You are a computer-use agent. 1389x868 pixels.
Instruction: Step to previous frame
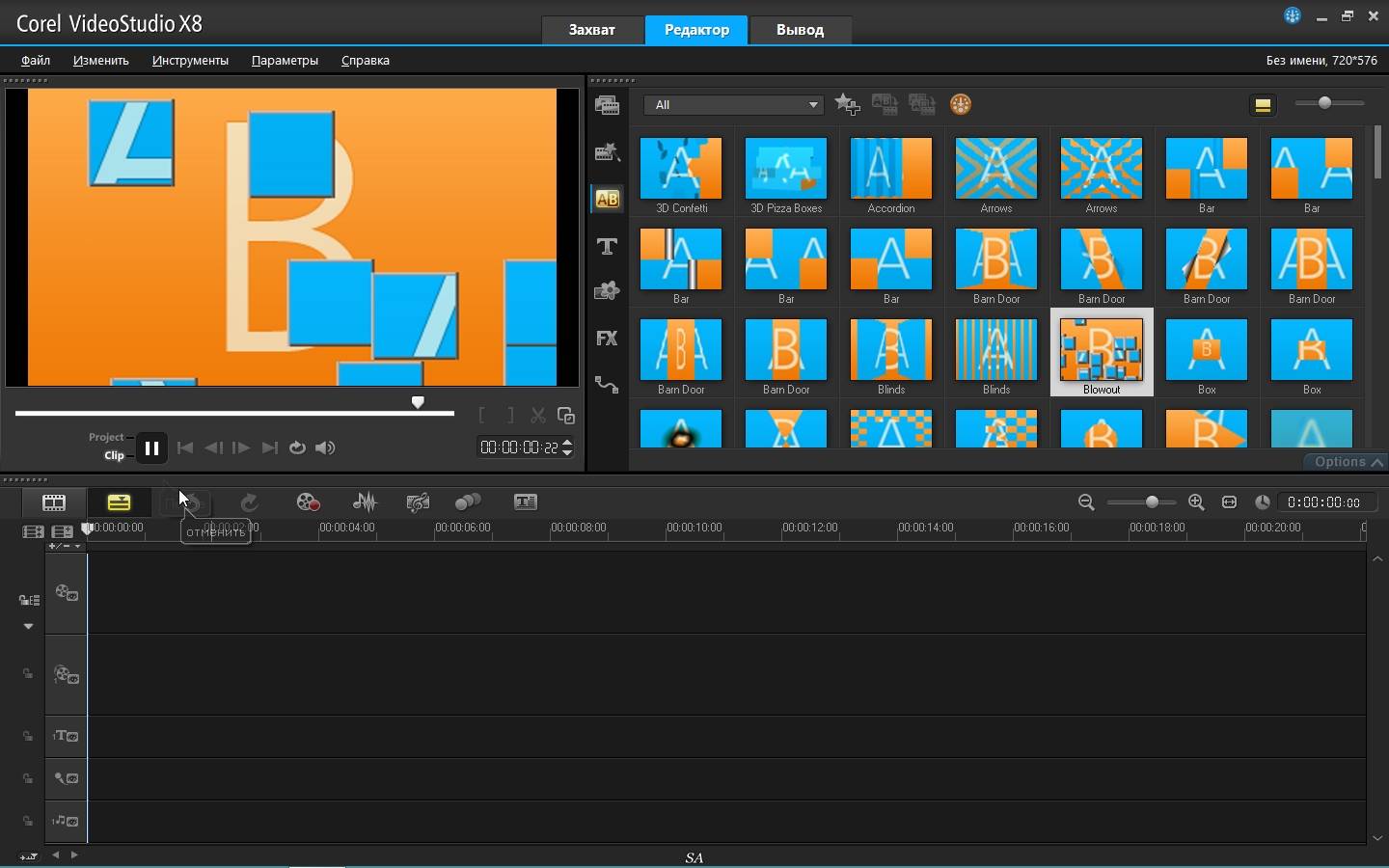point(213,448)
